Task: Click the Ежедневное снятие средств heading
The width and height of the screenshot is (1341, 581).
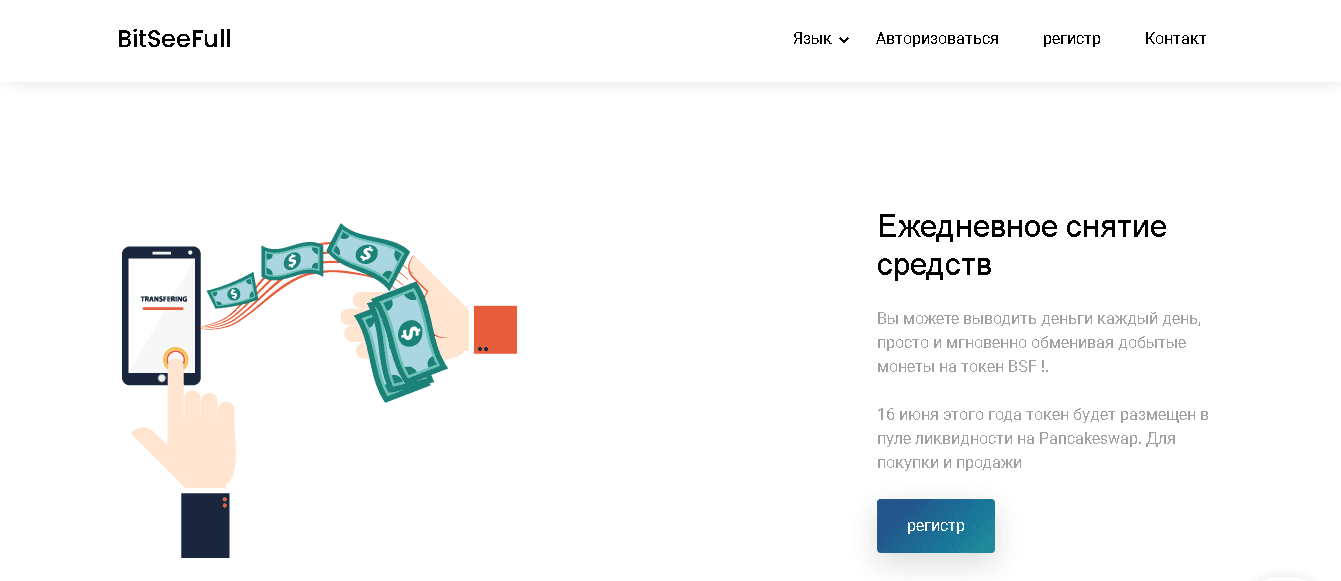Action: (x=1022, y=245)
